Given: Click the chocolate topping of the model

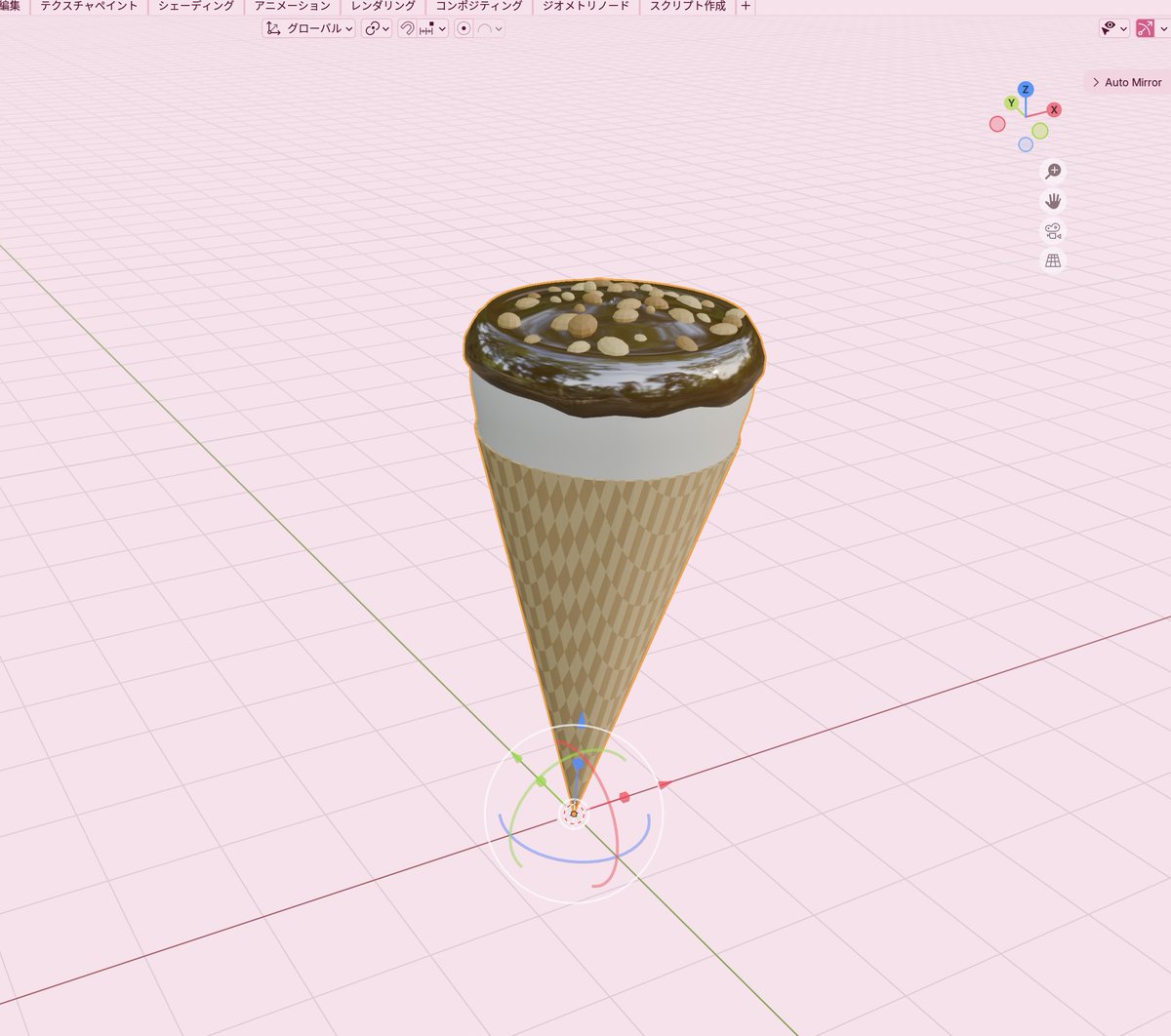Looking at the screenshot, I should (615, 376).
